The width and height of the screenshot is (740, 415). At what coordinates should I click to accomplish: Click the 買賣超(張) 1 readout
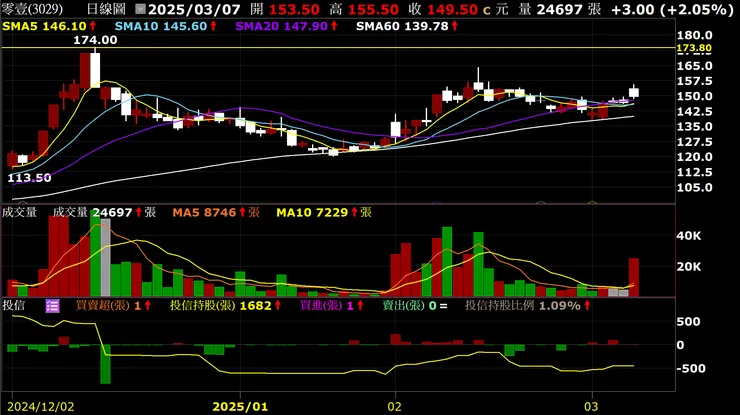click(113, 305)
